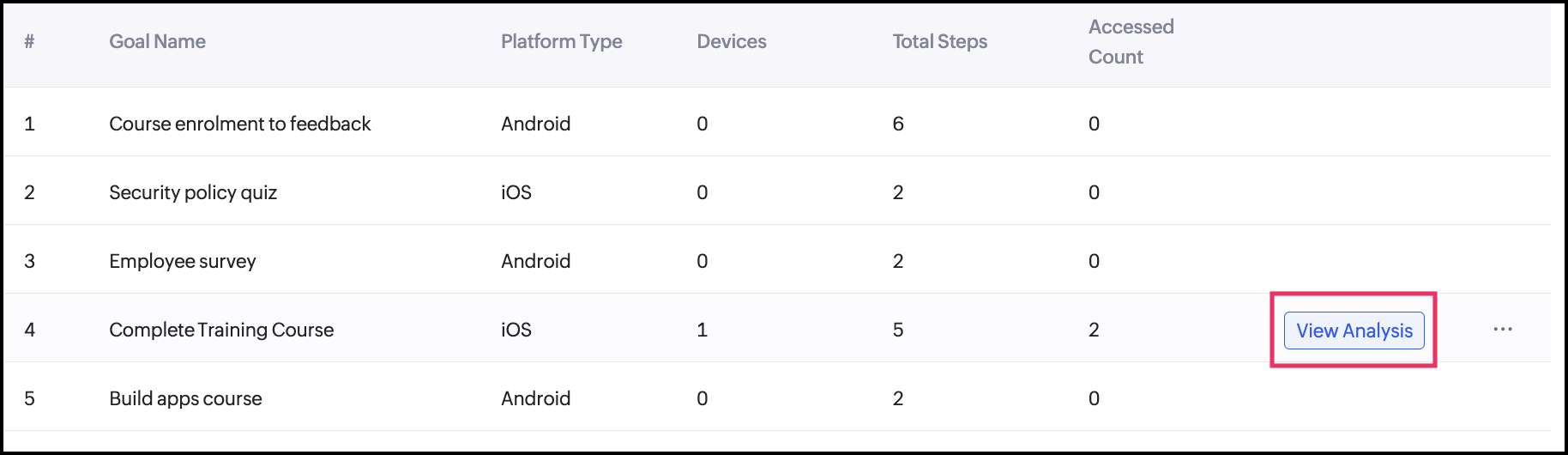Select the Build apps course goal
The image size is (1568, 455).
tap(185, 398)
